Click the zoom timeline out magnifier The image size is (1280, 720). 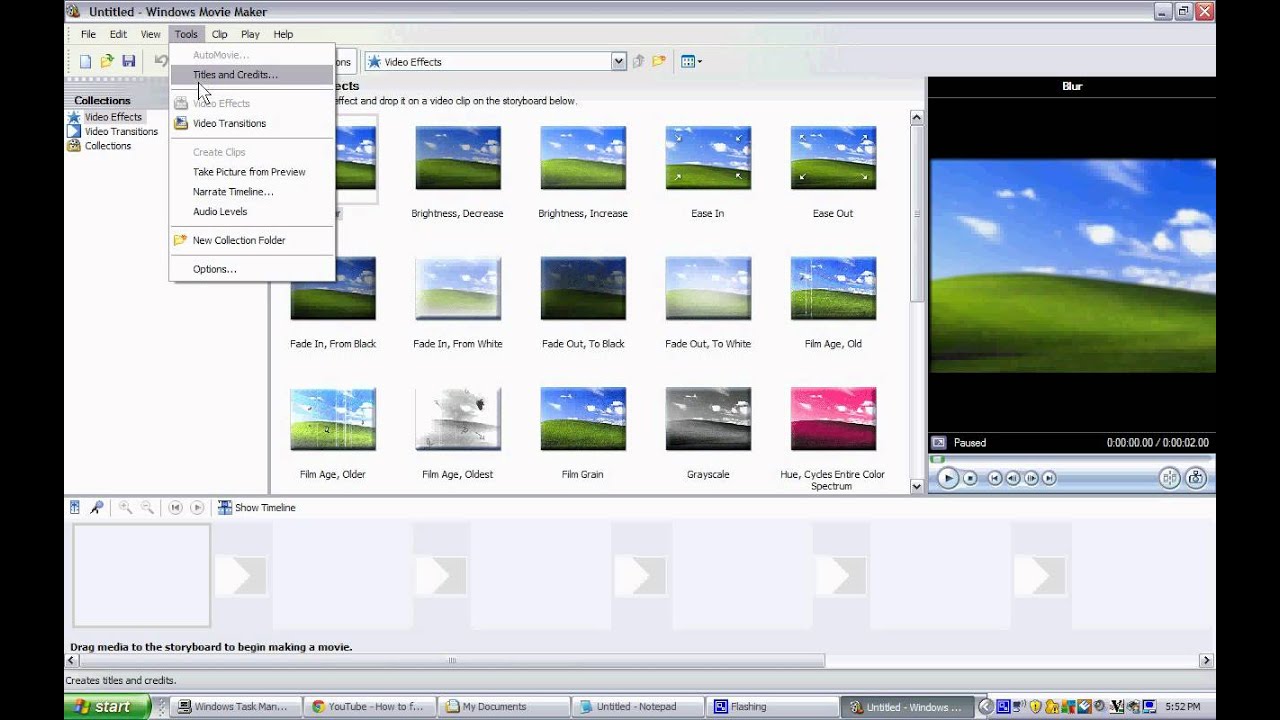[148, 508]
